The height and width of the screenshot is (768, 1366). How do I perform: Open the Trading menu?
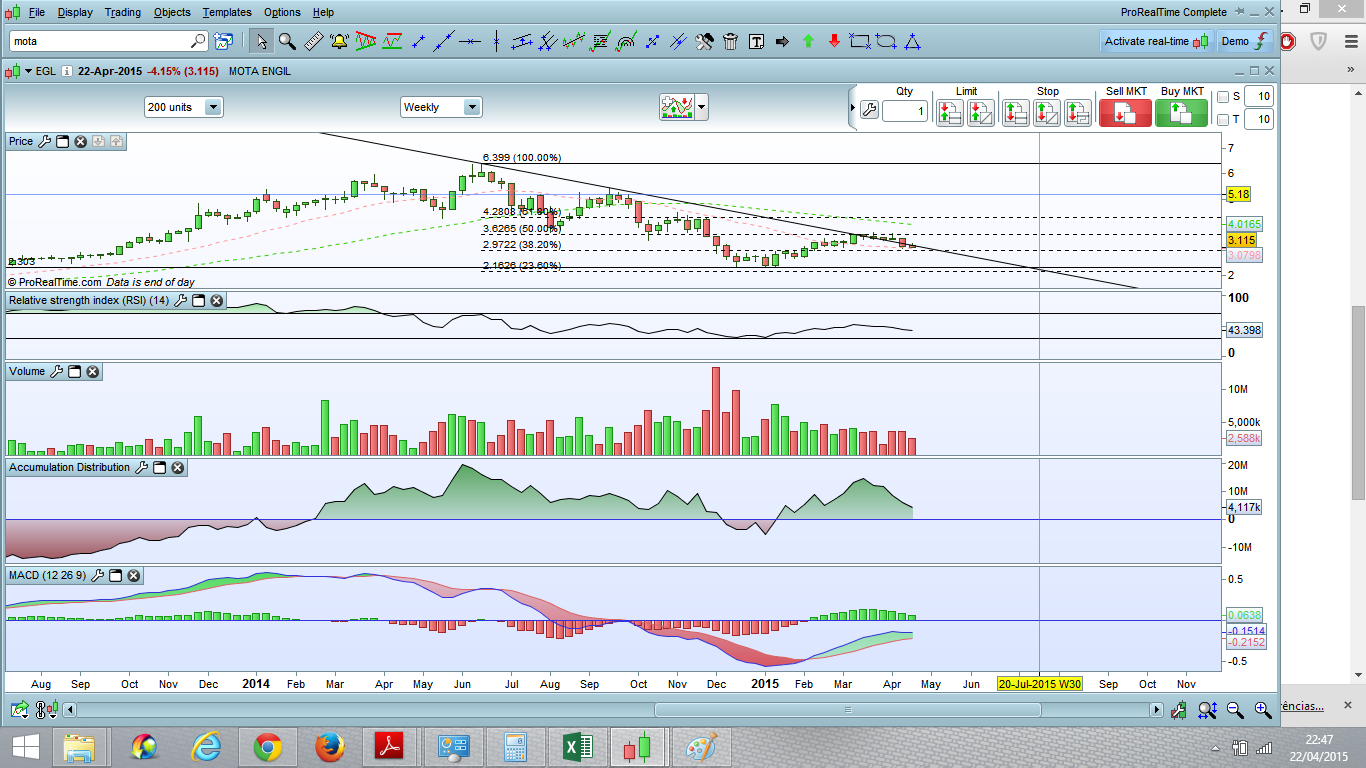click(x=123, y=12)
